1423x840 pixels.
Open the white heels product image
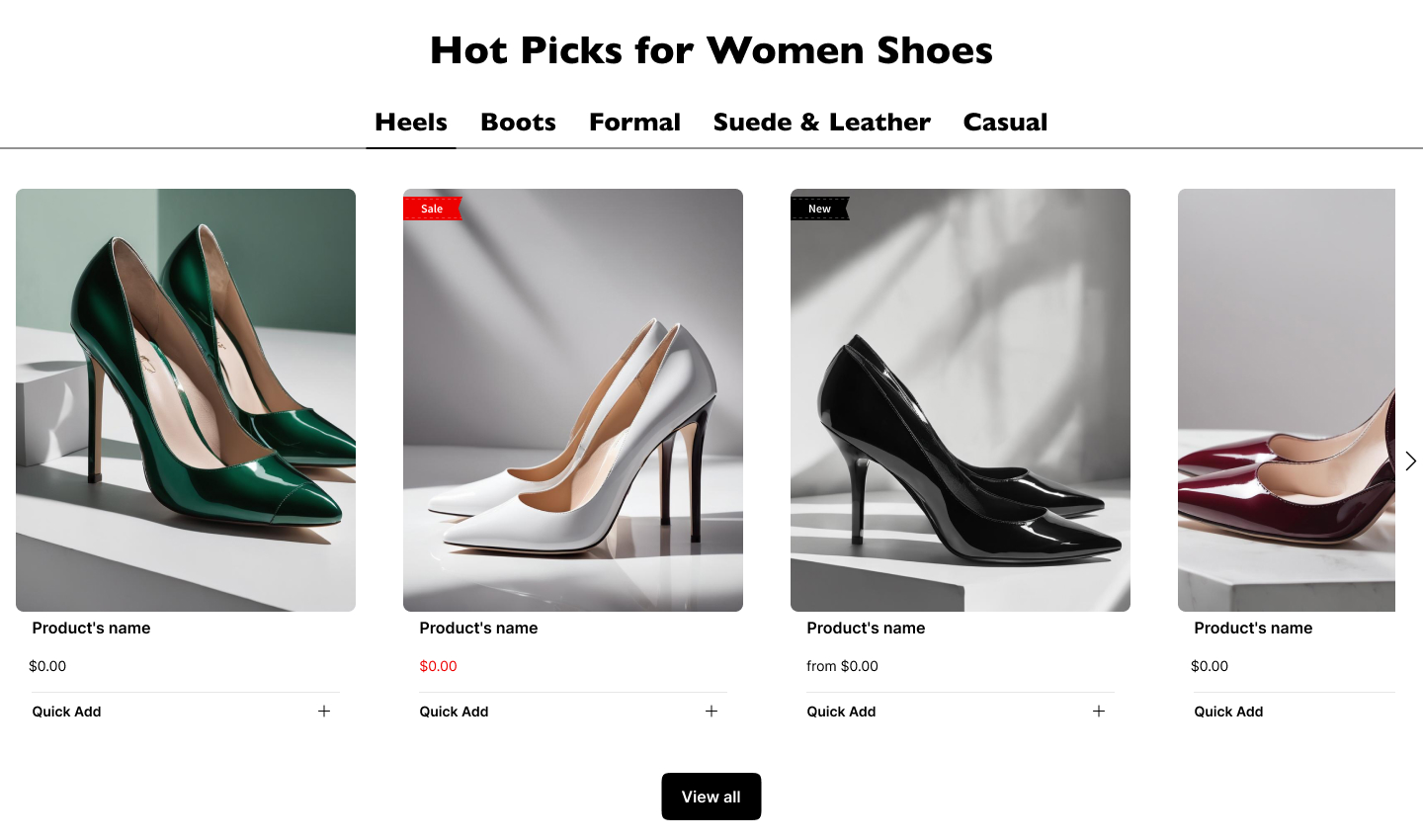(x=573, y=400)
